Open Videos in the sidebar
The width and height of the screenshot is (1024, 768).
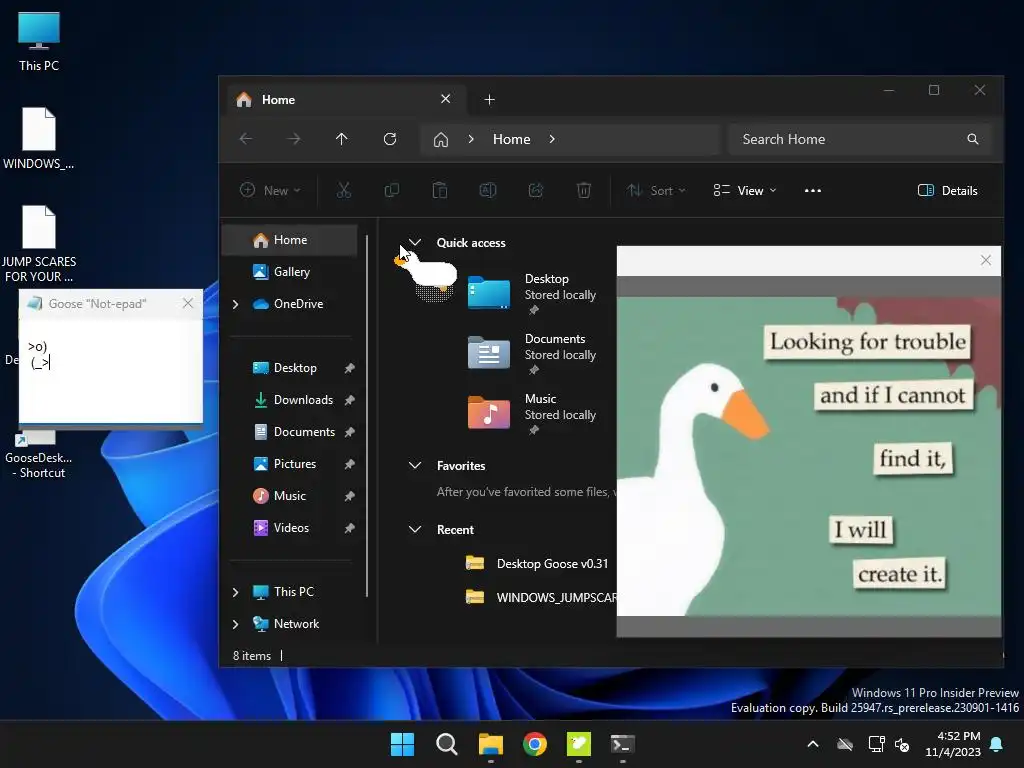point(290,528)
